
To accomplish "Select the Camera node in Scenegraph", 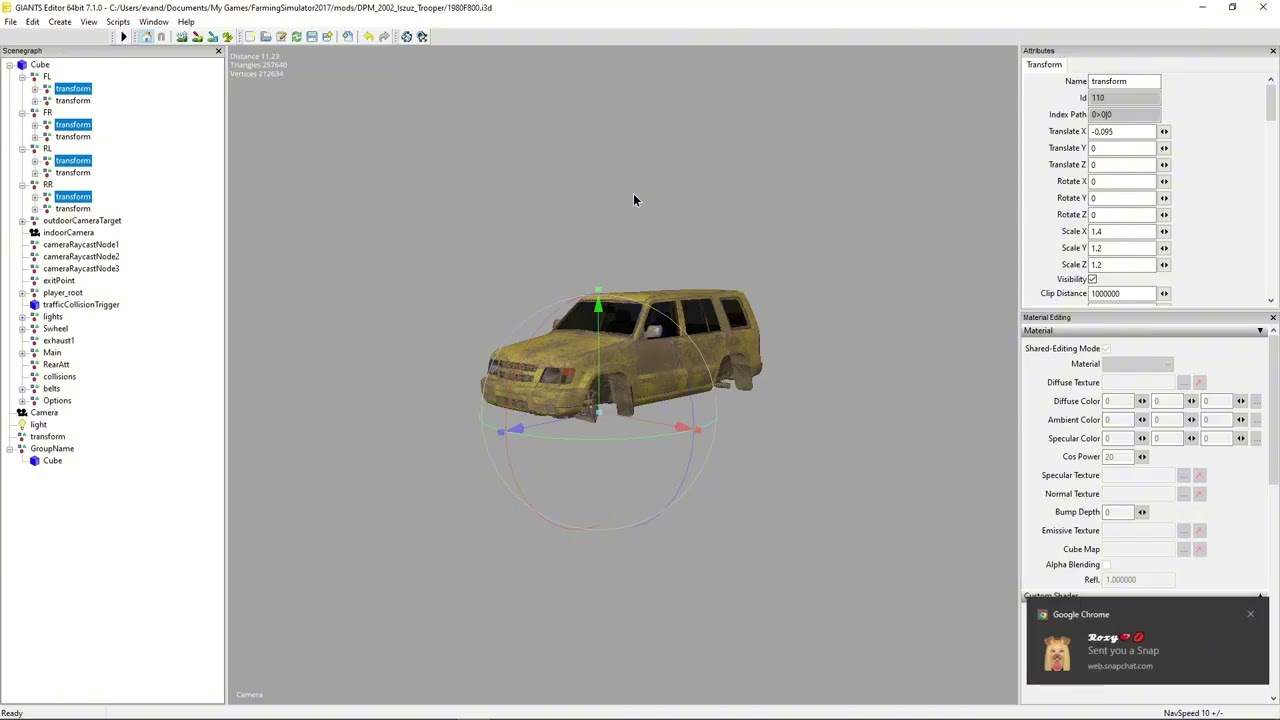I will (x=44, y=413).
